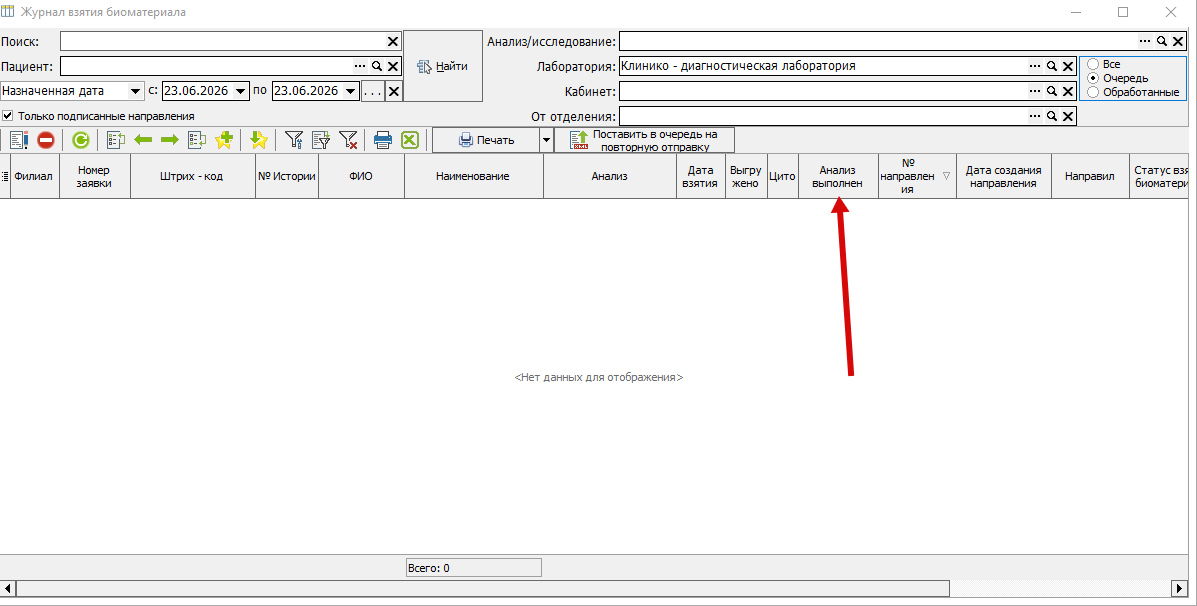Sort by the Дата взятия column header
Screen dimensions: 1197x606
click(x=701, y=176)
